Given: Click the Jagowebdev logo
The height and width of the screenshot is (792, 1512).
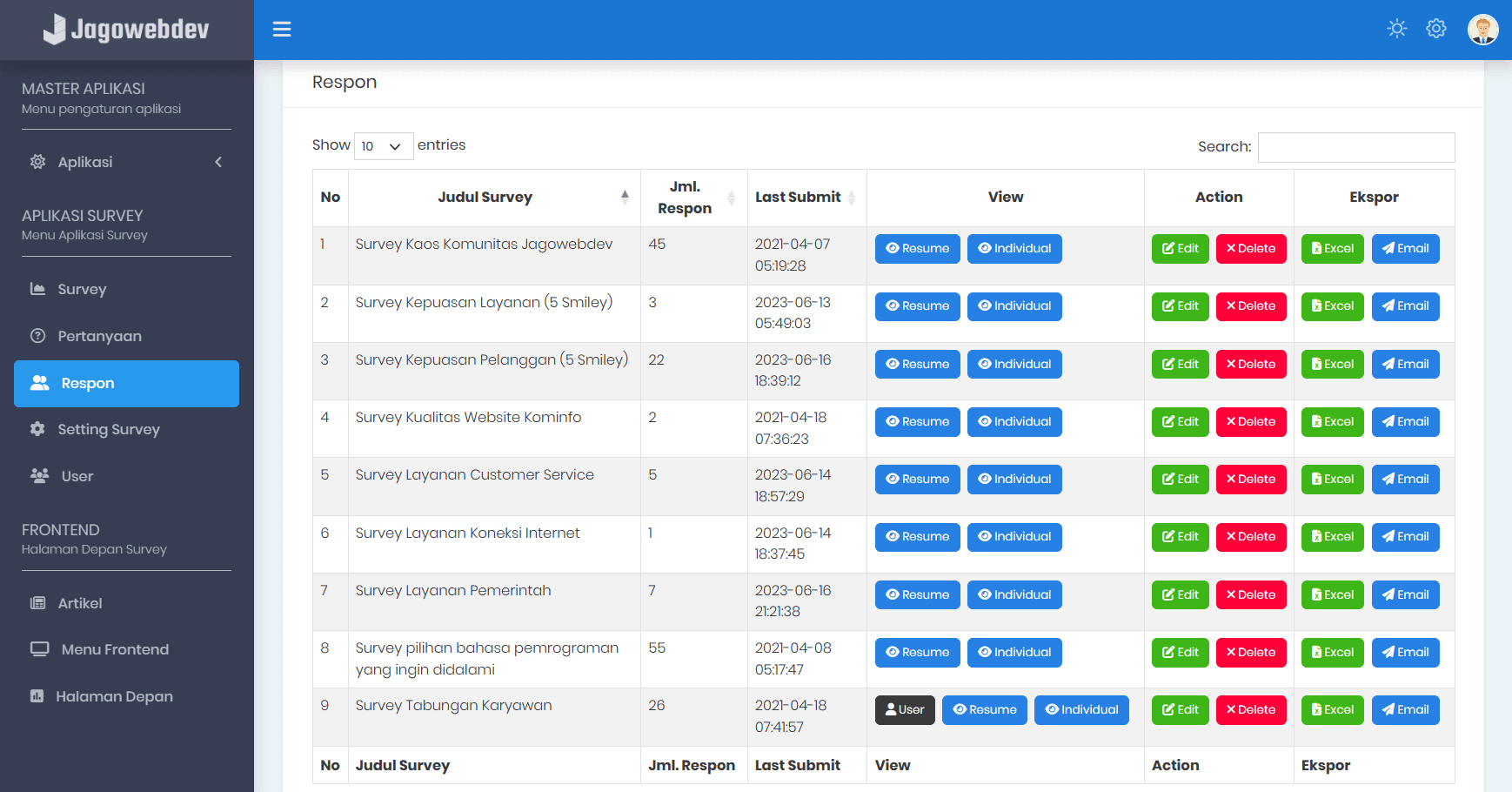Looking at the screenshot, I should 126,30.
